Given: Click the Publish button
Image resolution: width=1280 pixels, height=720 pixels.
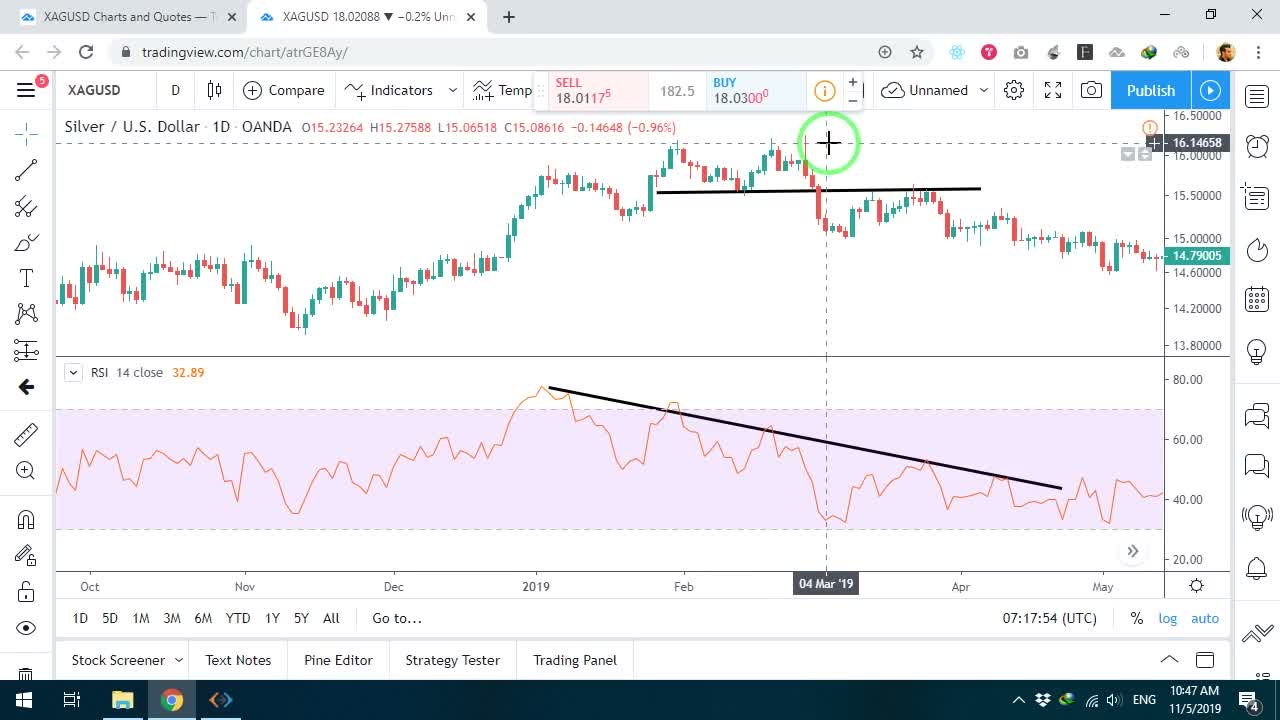Looking at the screenshot, I should point(1151,90).
